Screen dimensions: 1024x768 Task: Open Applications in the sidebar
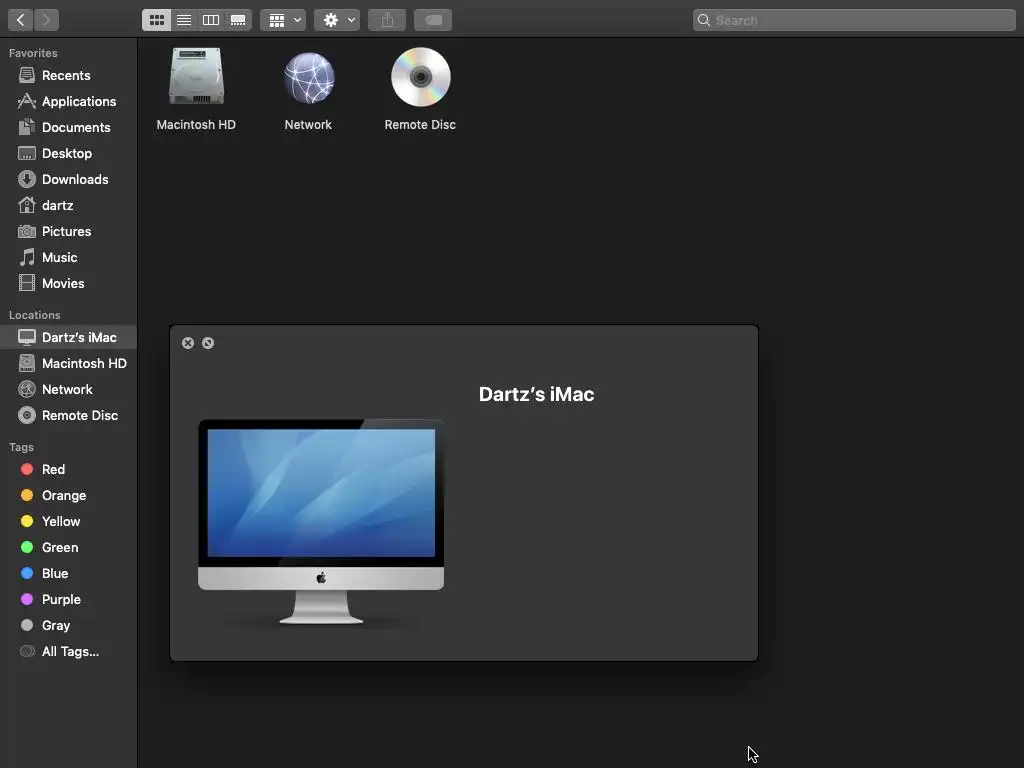coord(69,101)
